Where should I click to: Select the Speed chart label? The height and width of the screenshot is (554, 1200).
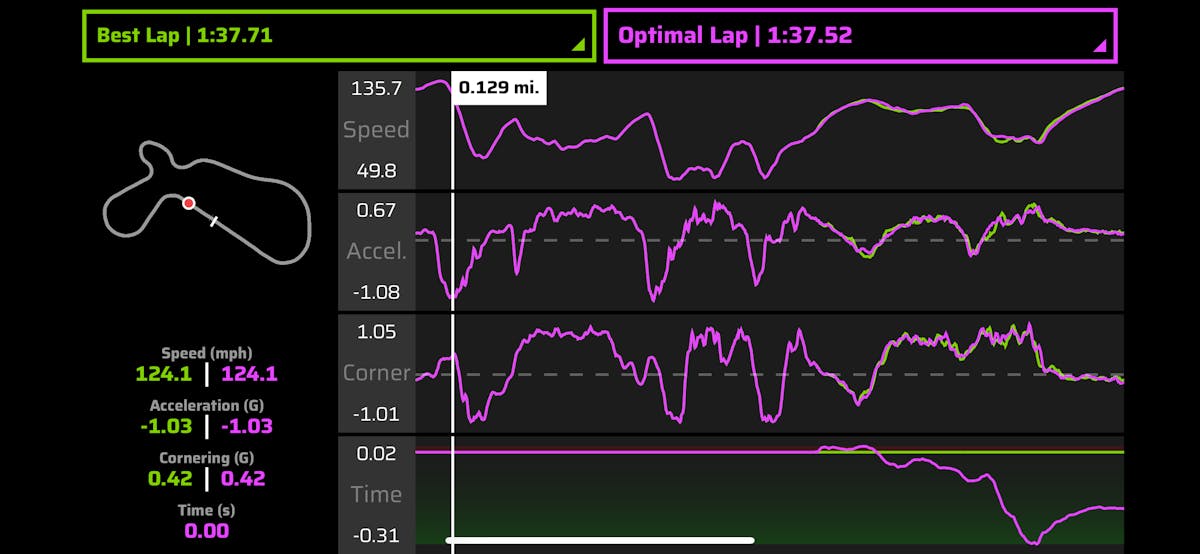(x=376, y=130)
